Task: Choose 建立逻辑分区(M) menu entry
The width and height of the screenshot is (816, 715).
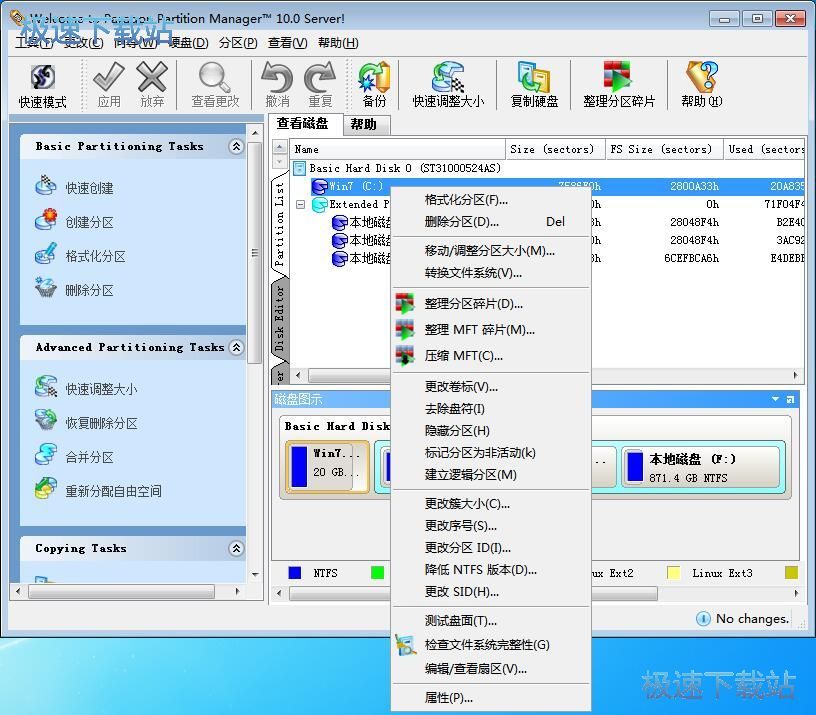Action: coord(491,475)
